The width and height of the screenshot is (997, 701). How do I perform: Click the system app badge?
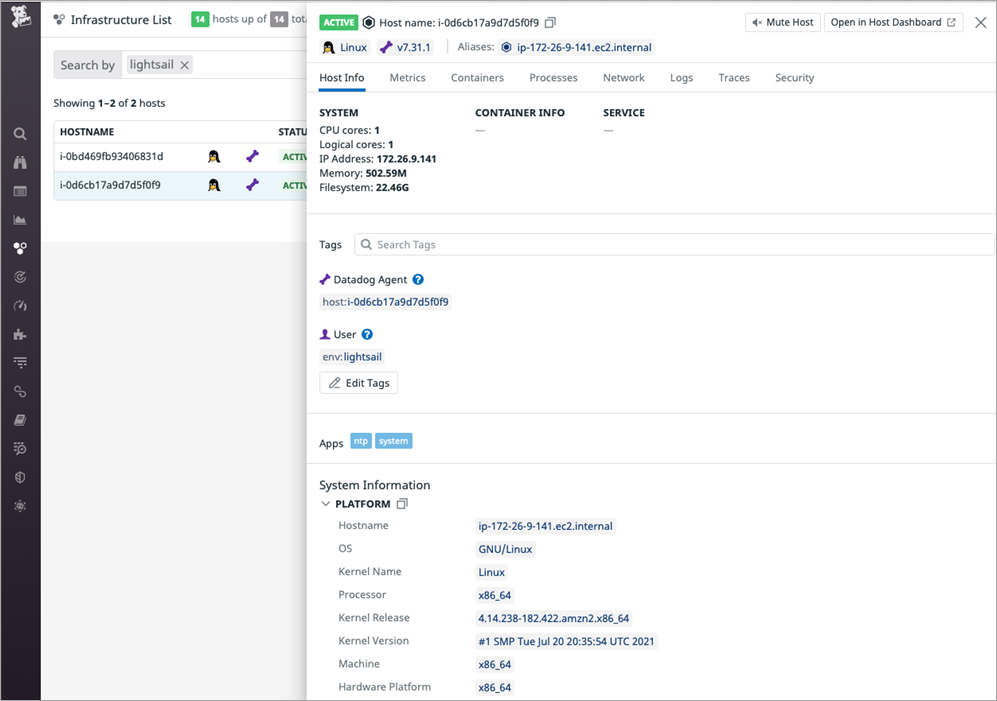[x=394, y=441]
